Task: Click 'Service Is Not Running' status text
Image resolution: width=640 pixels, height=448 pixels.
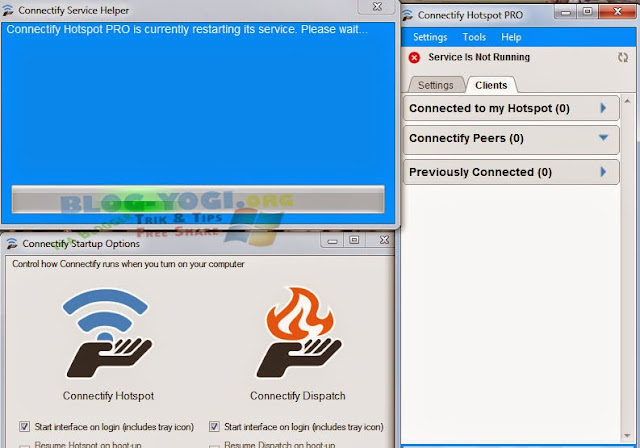Action: point(479,57)
